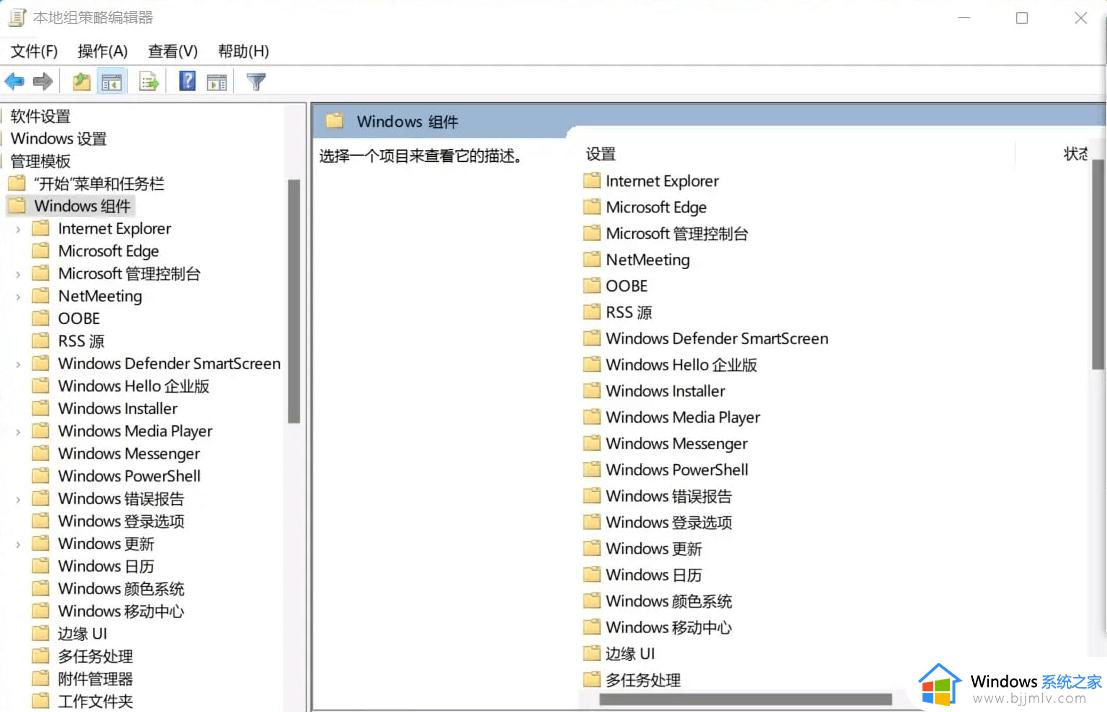Click the settings list vertical scrollbar
1107x712 pixels.
tap(1098, 265)
